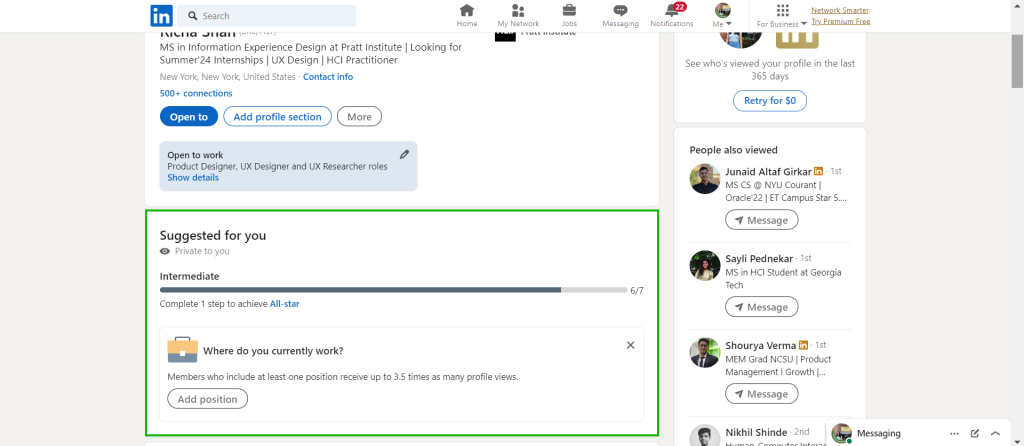Click the premium badge beside Shourya Verma

pos(803,345)
